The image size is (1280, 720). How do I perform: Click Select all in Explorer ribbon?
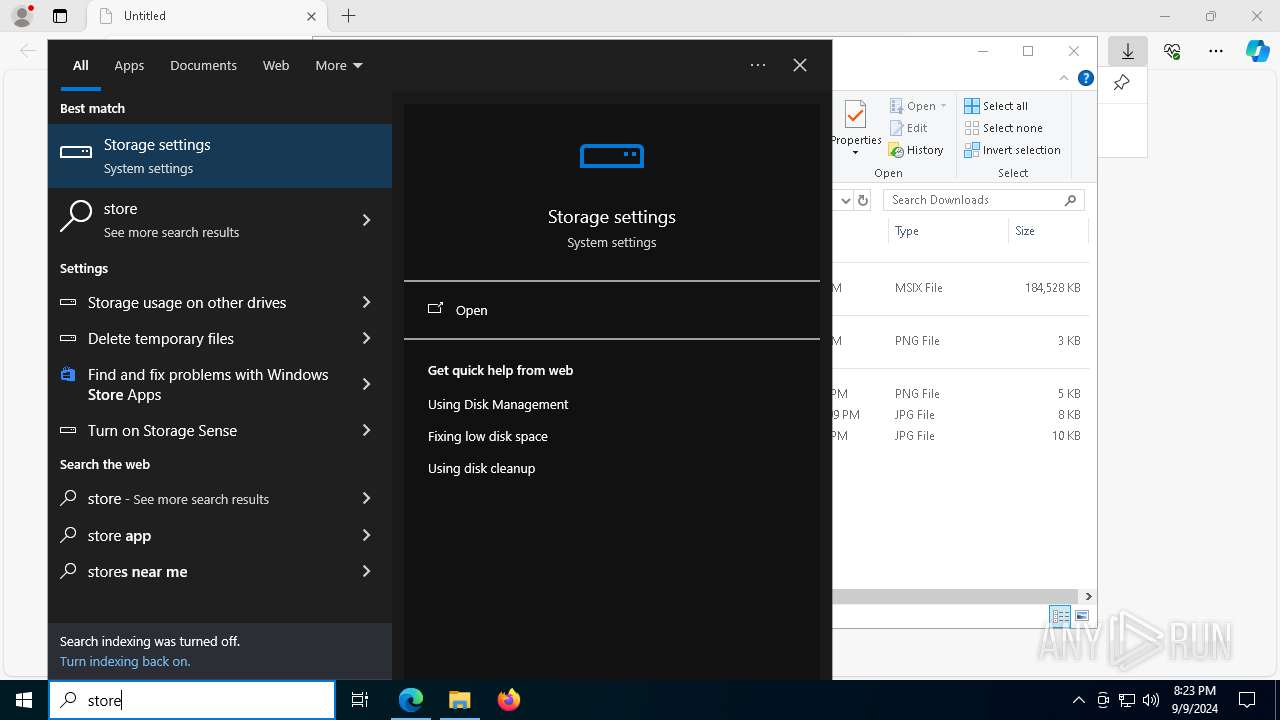996,106
